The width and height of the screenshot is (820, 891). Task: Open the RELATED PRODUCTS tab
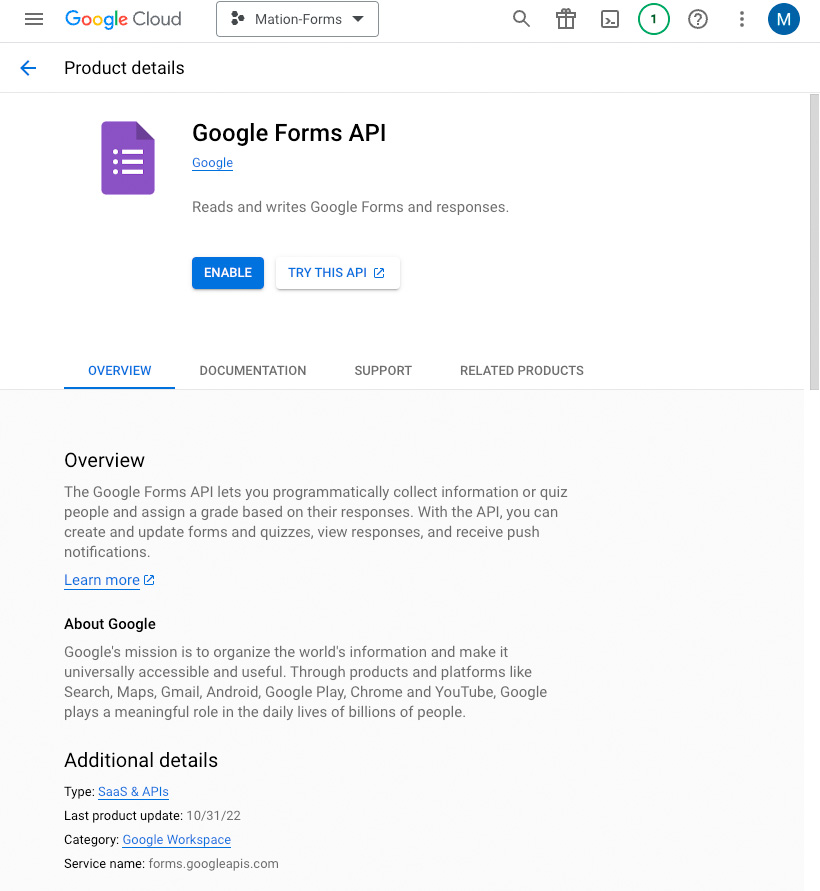(522, 370)
